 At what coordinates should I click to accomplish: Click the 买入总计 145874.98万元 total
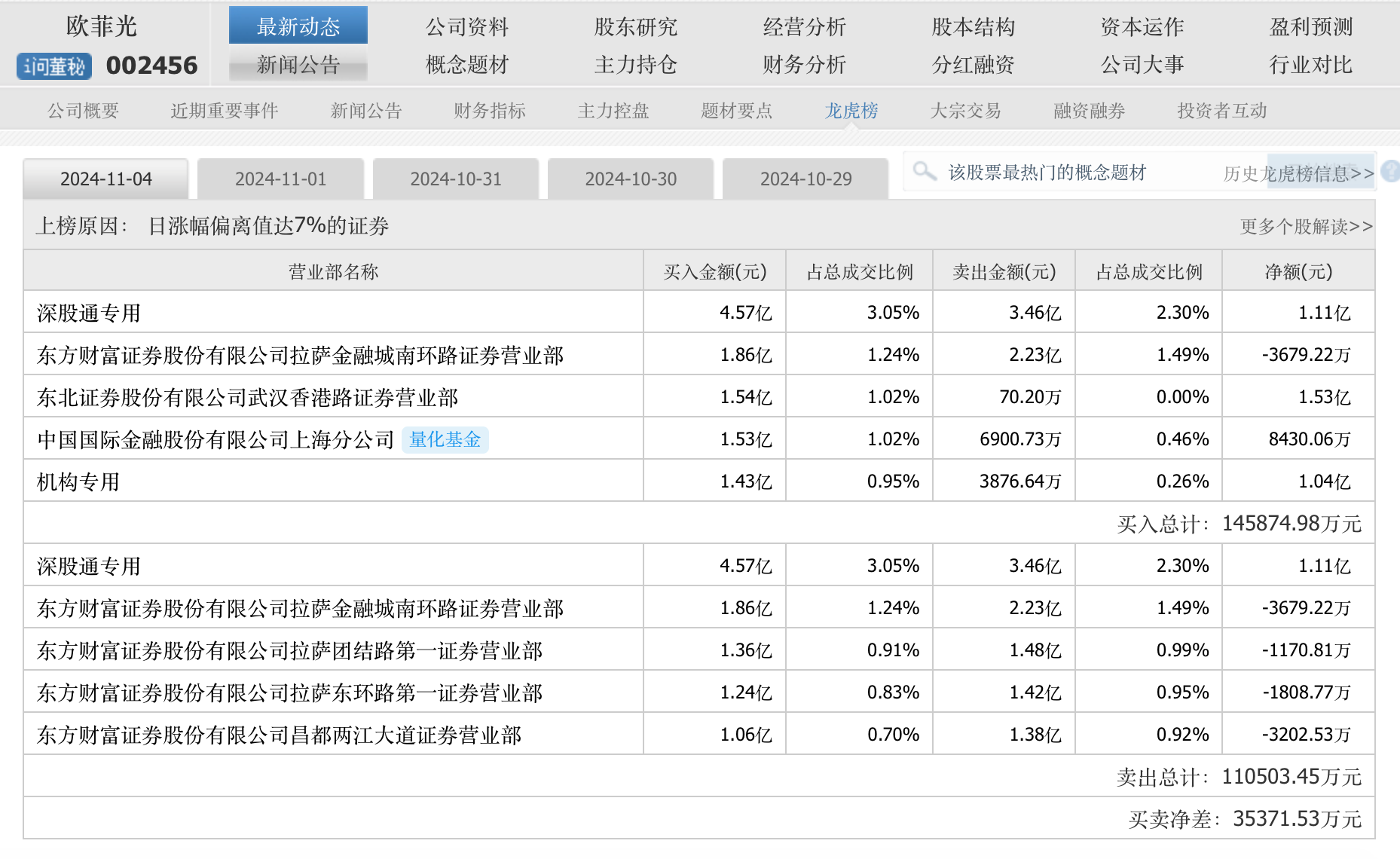(x=1240, y=524)
